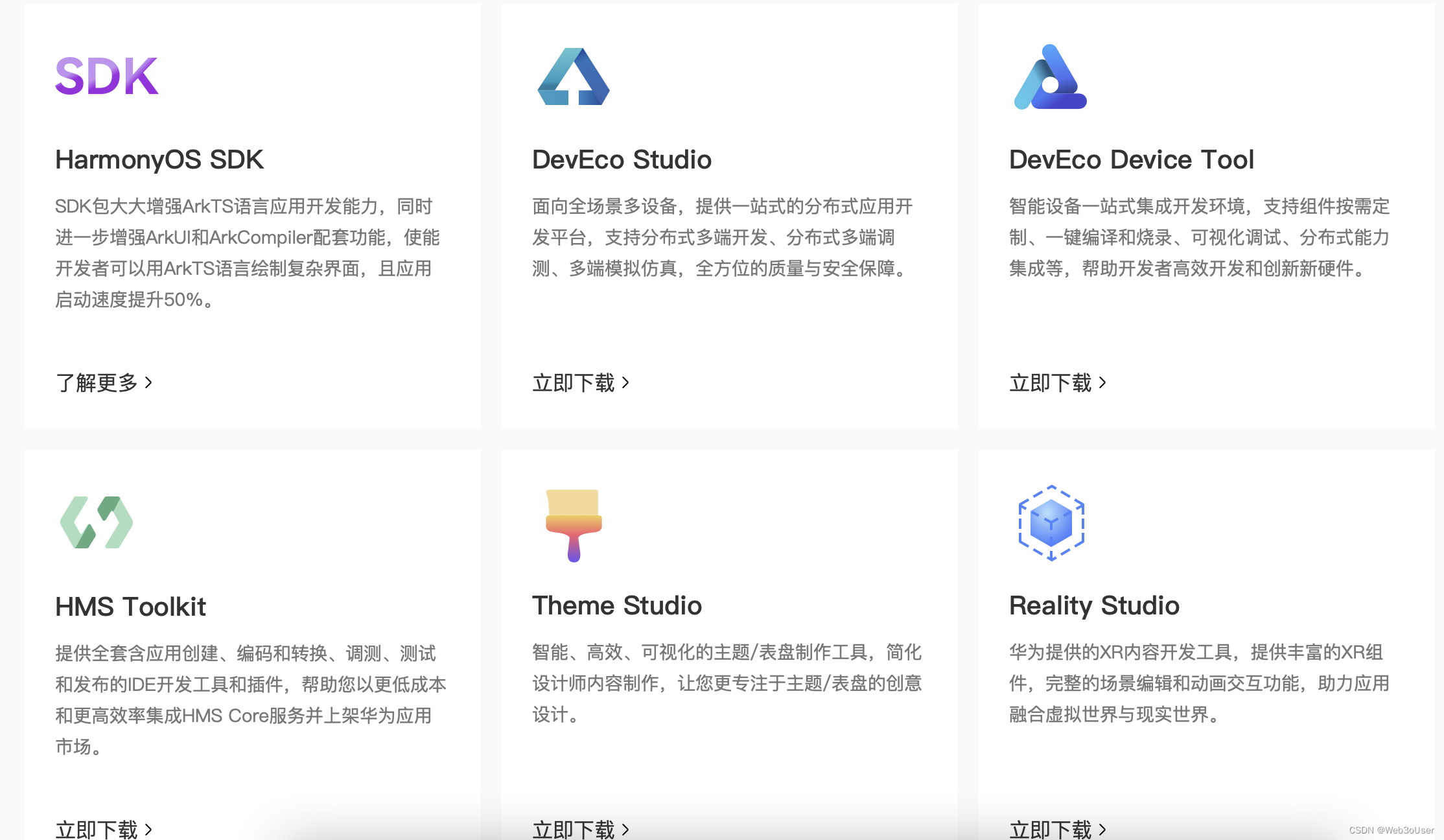
Task: Click 立即下载 under DevEco Device Tool
Action: [1058, 382]
